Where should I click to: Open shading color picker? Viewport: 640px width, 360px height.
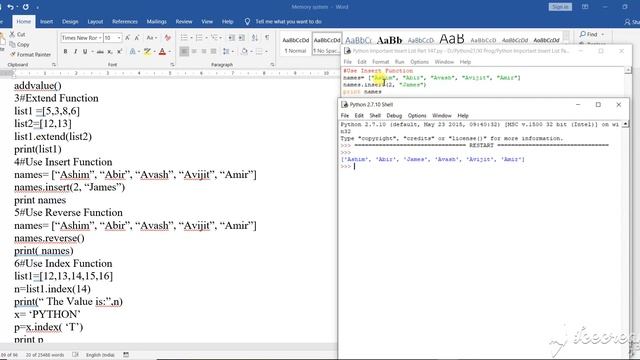[244, 51]
